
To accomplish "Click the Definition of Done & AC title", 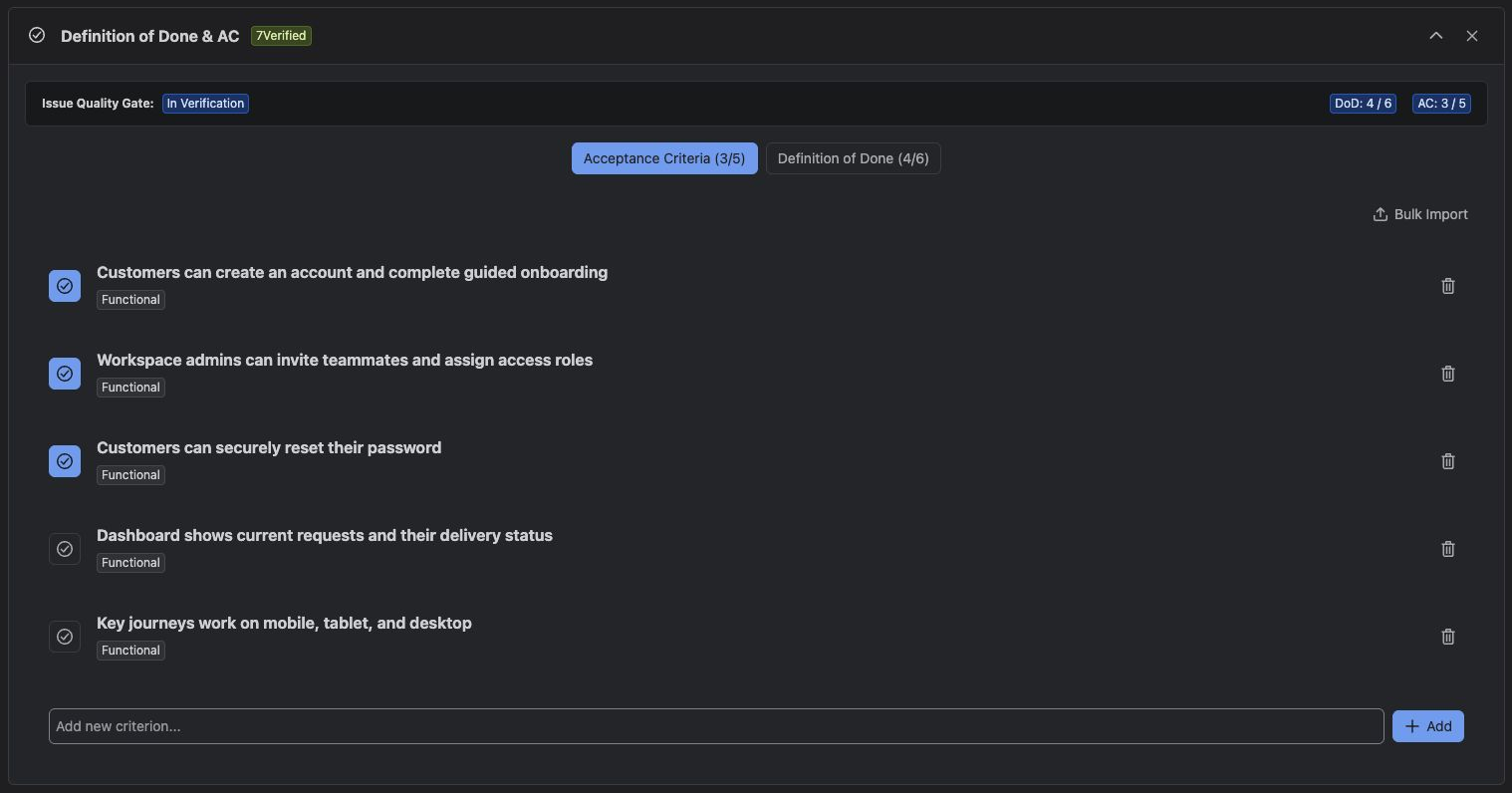I will click(150, 36).
